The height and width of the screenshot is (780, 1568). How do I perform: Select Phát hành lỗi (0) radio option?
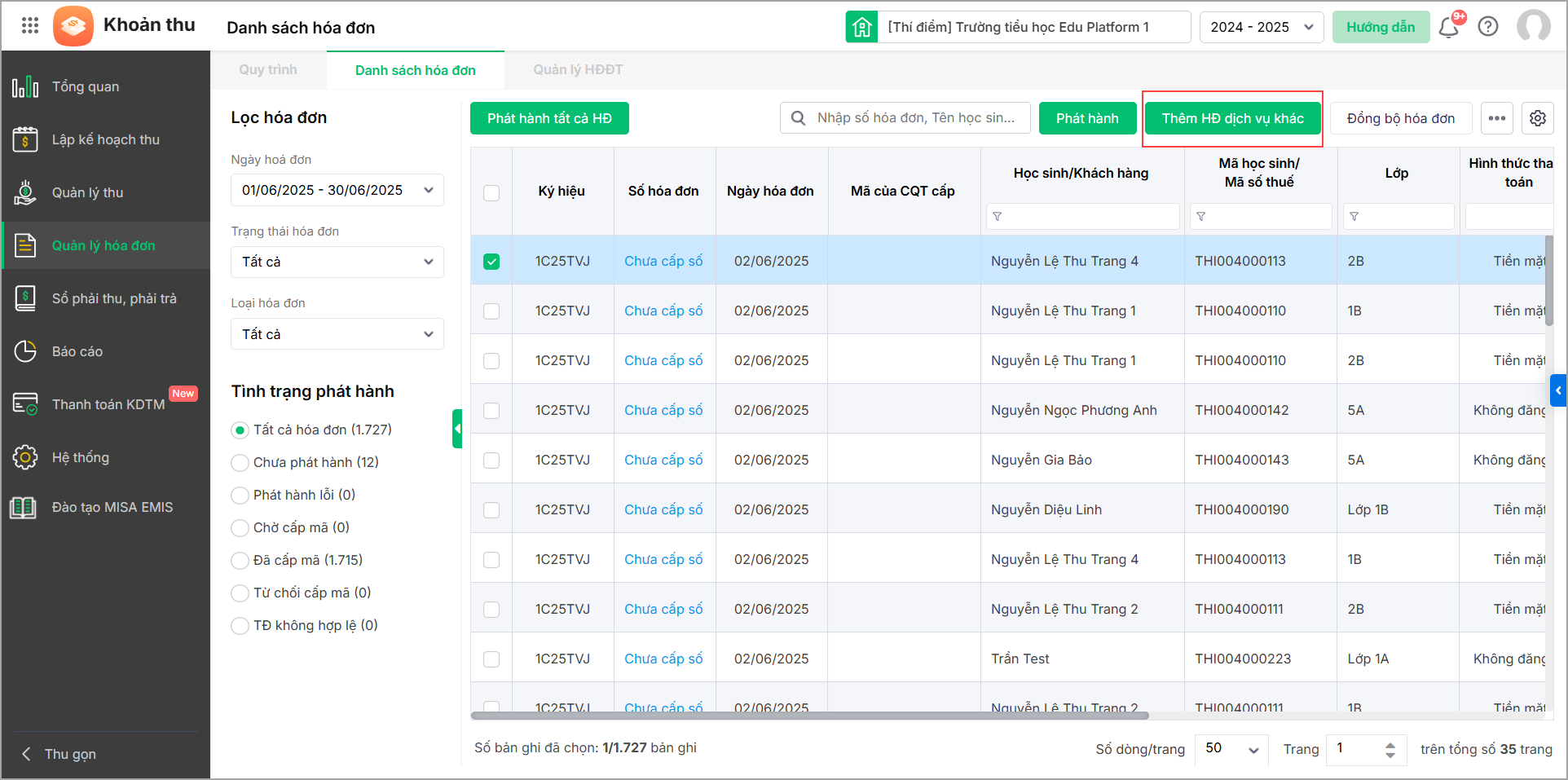(240, 496)
